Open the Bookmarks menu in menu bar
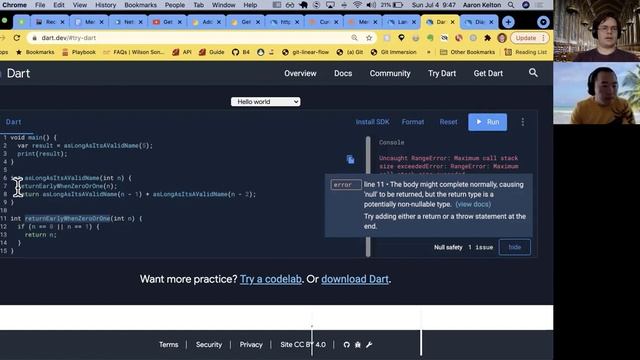Viewport: 640px width, 360px height. tap(140, 5)
